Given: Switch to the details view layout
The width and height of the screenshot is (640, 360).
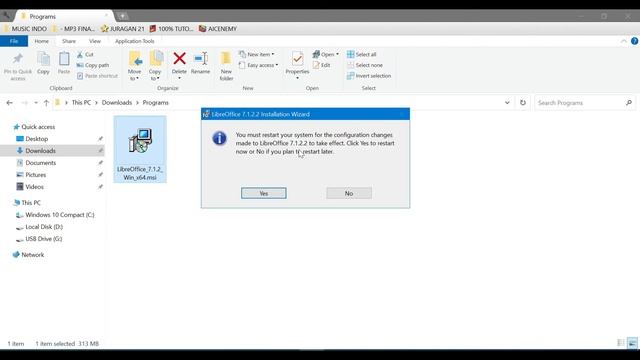Looking at the screenshot, I should tap(621, 343).
